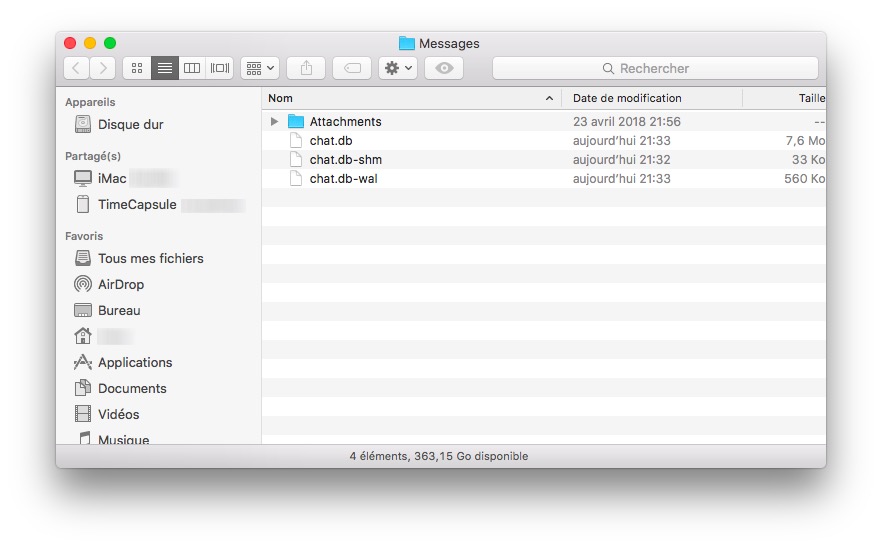Screen dimensions: 882x548
Task: Expand the Attachments folder disclosure triangle
Action: [275, 122]
